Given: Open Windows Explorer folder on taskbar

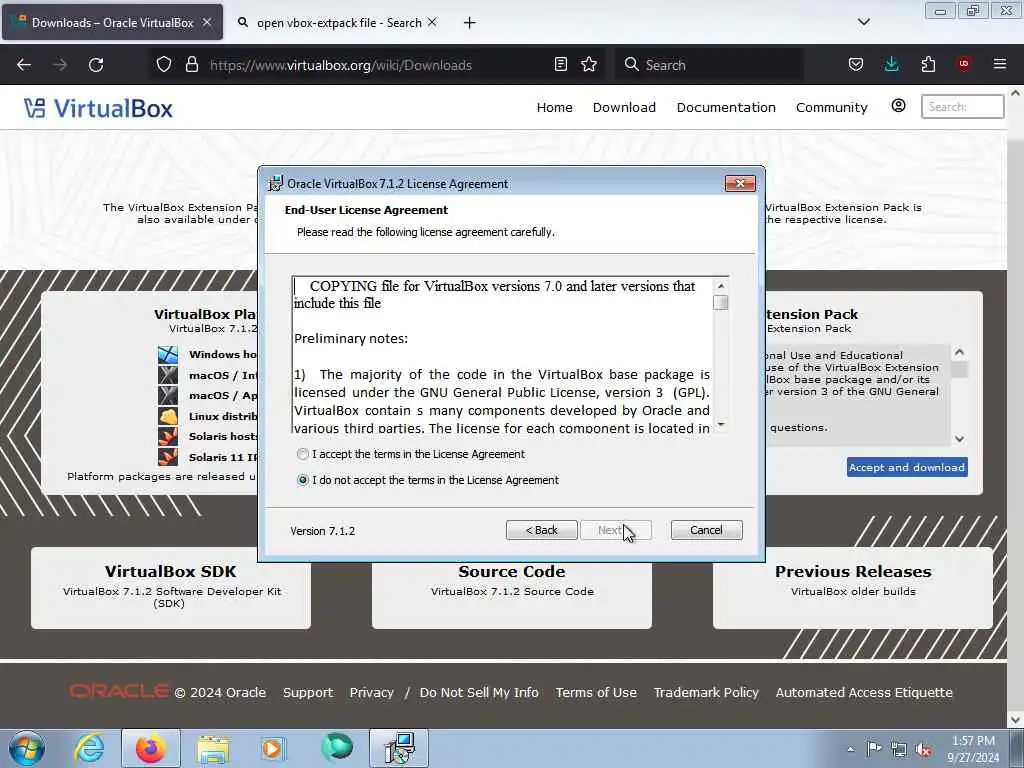Looking at the screenshot, I should click(x=213, y=748).
